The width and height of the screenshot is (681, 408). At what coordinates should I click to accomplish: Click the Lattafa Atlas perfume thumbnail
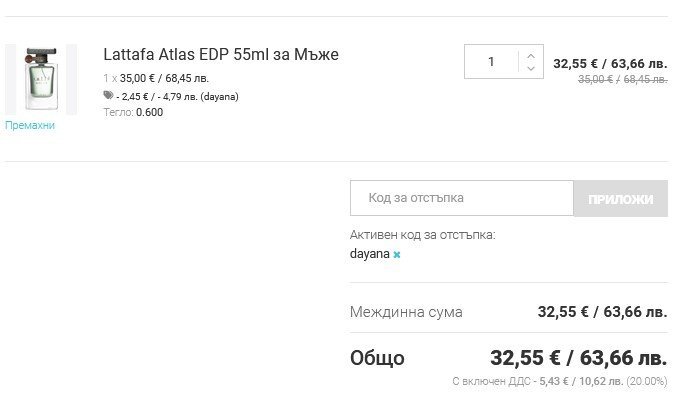[x=40, y=78]
